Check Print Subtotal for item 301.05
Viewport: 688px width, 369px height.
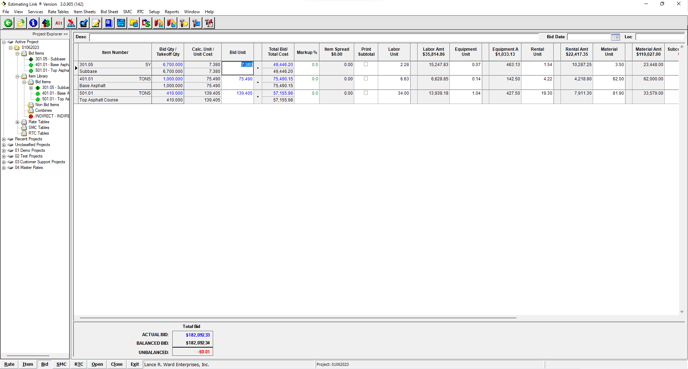click(x=366, y=64)
